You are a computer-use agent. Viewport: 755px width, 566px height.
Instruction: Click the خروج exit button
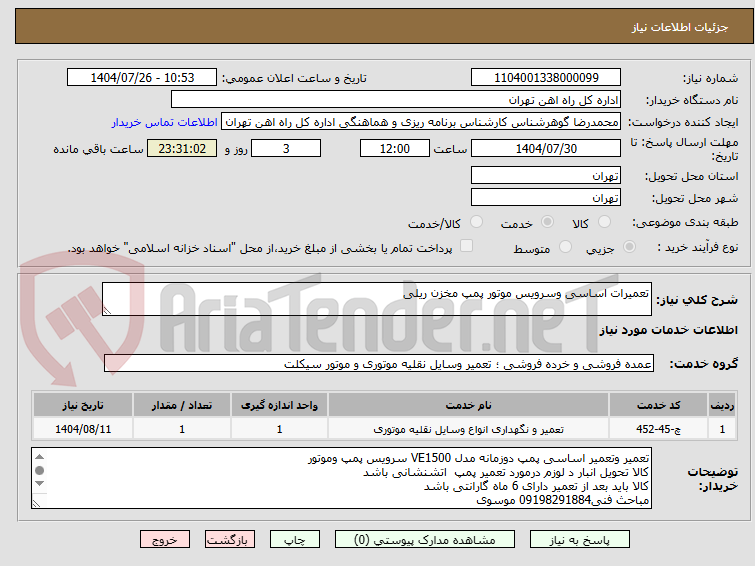165,540
